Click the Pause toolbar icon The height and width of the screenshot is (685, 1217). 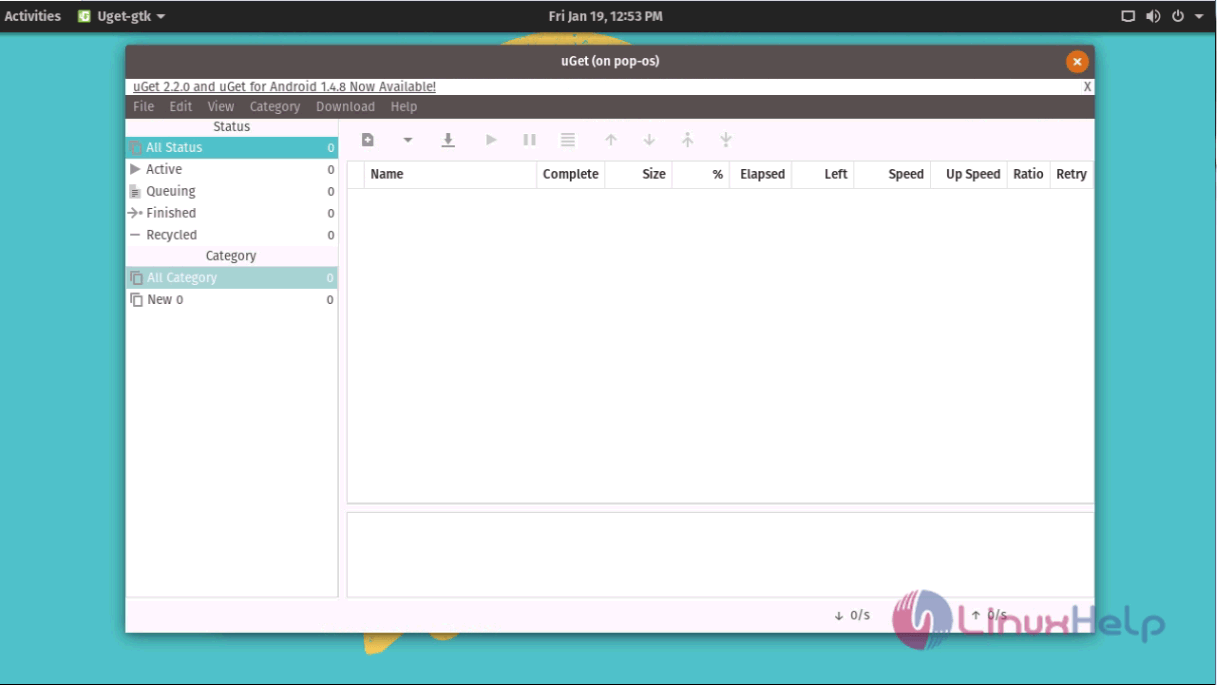pyautogui.click(x=530, y=140)
